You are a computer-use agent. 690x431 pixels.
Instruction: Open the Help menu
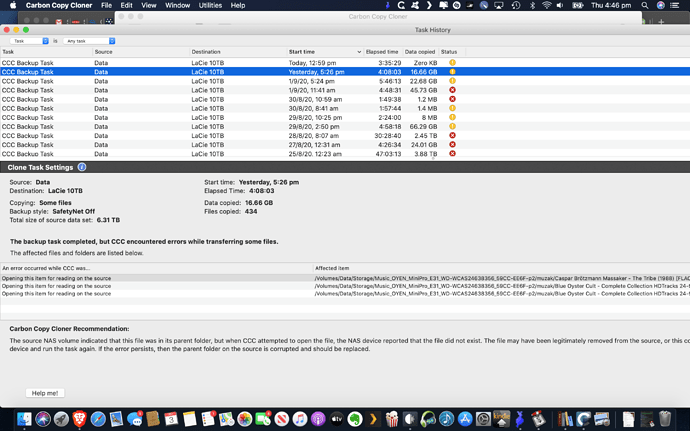click(238, 5)
